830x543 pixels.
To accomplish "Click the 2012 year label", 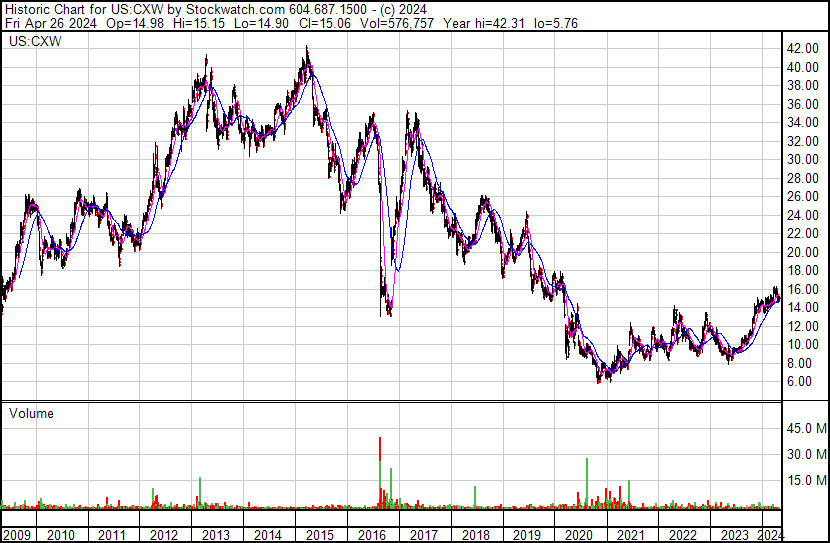I will pyautogui.click(x=164, y=535).
